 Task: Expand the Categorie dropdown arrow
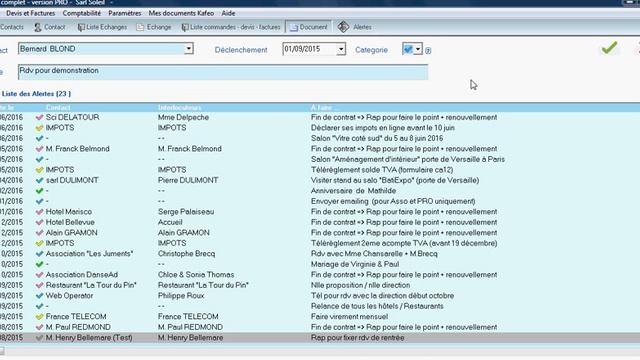[418, 49]
